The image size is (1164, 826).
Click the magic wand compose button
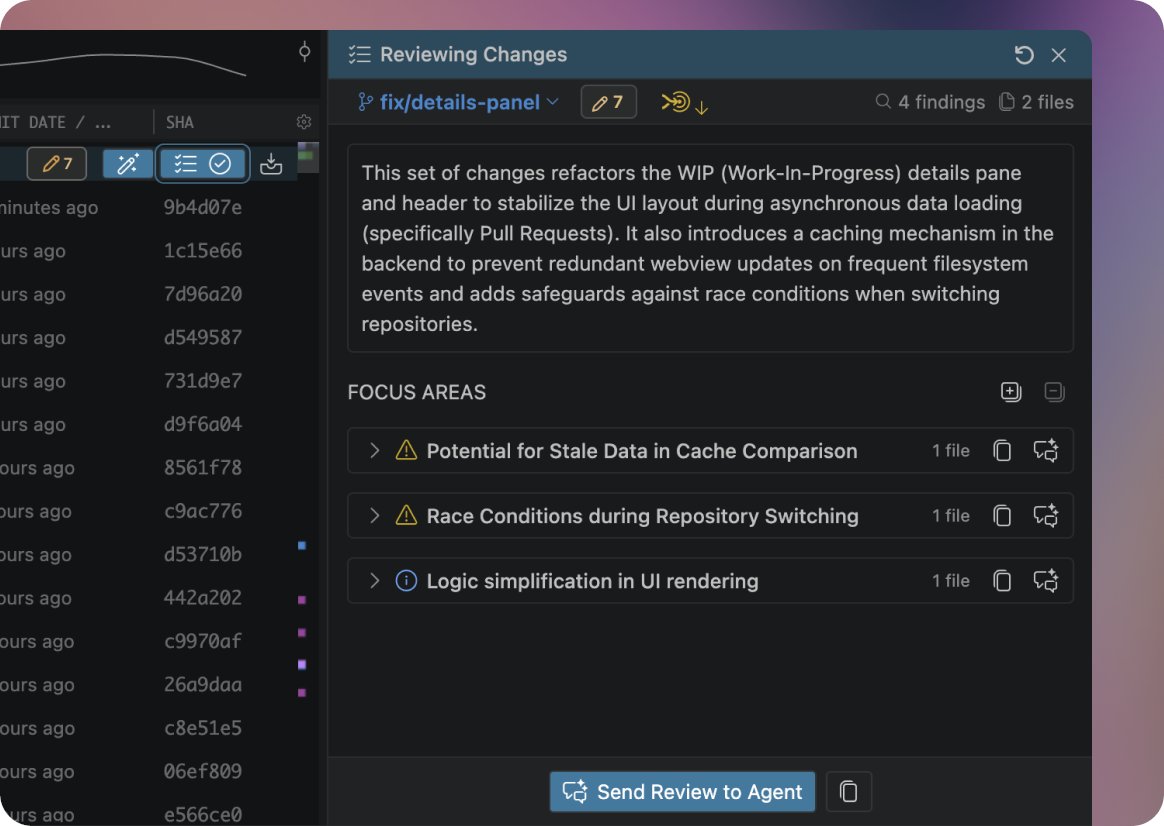[128, 163]
